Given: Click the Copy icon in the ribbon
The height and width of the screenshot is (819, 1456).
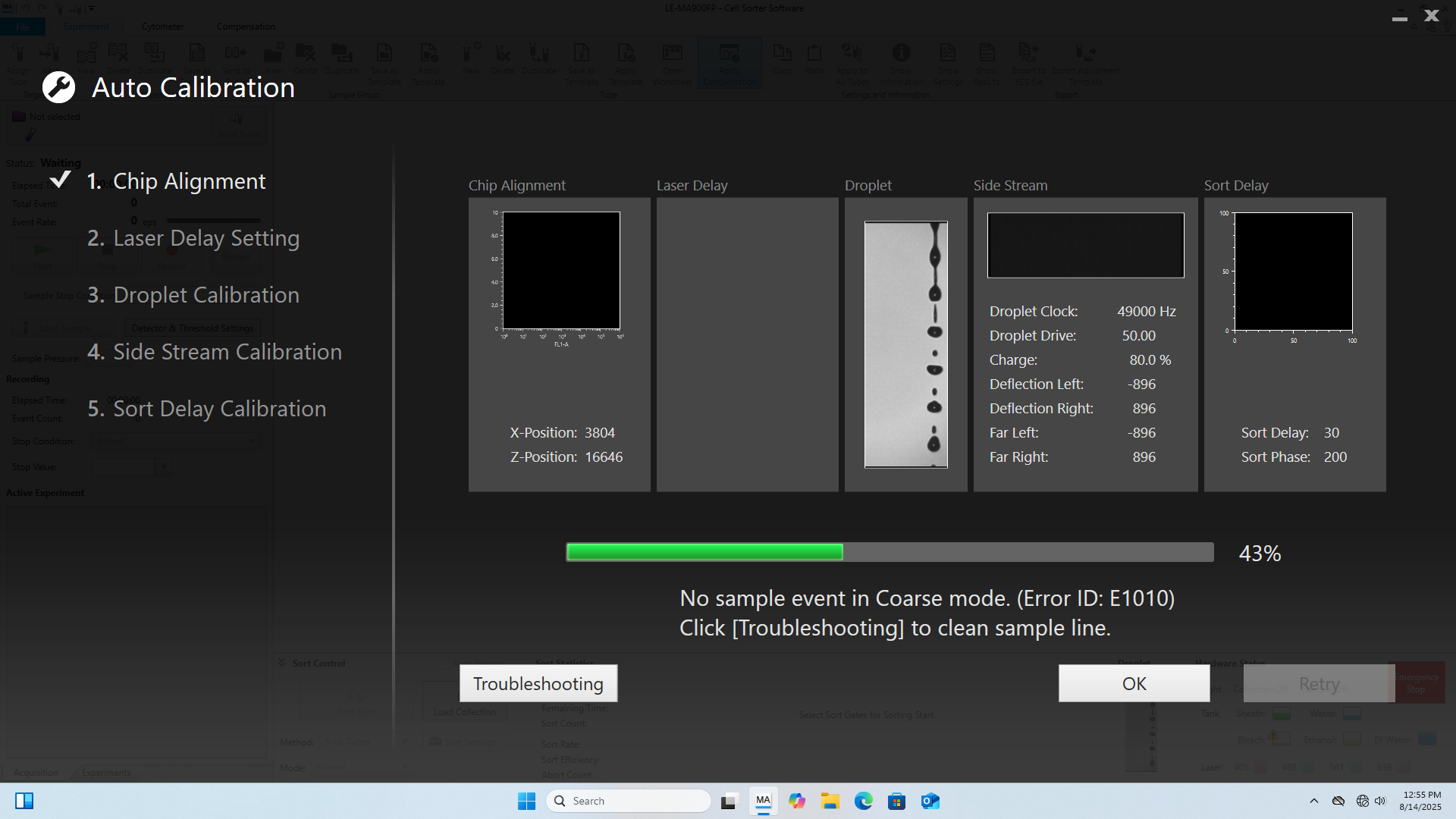Looking at the screenshot, I should point(782,61).
